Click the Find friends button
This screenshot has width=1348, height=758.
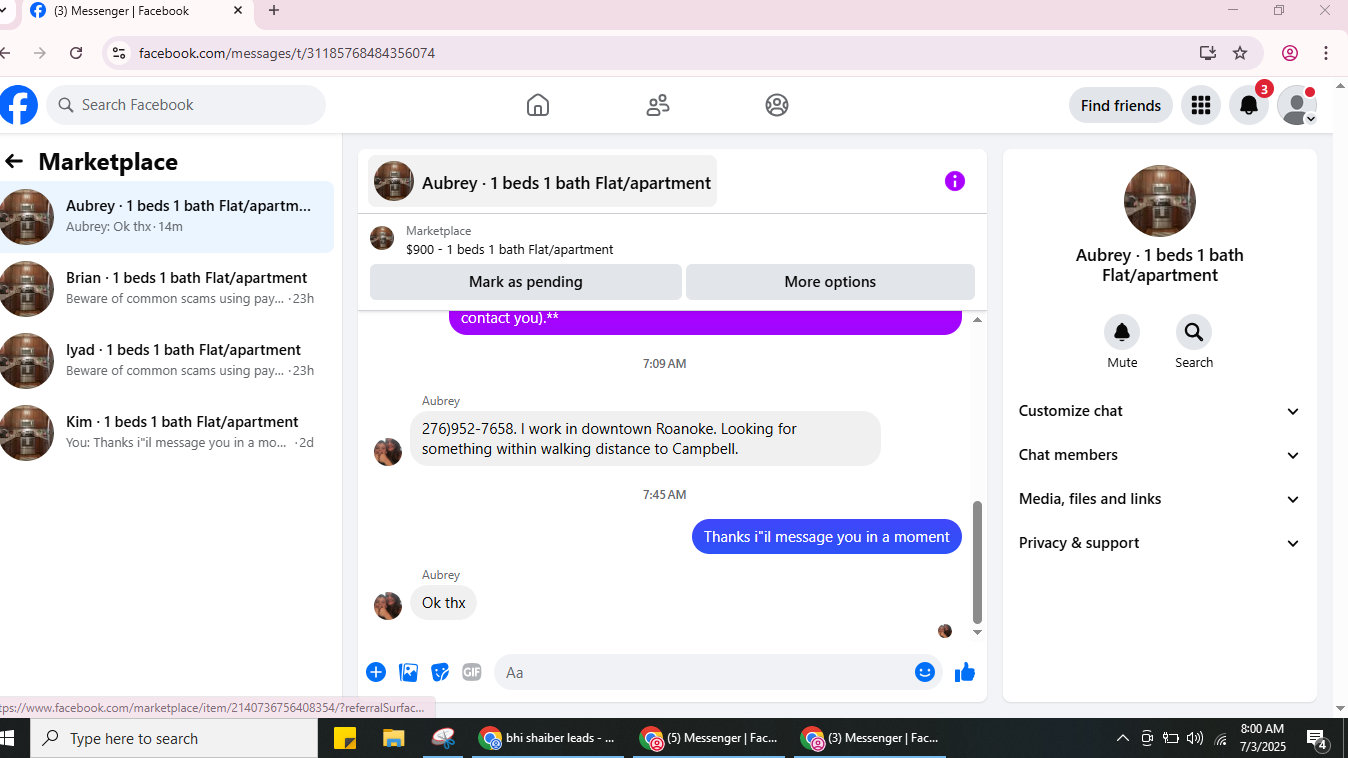[x=1121, y=105]
